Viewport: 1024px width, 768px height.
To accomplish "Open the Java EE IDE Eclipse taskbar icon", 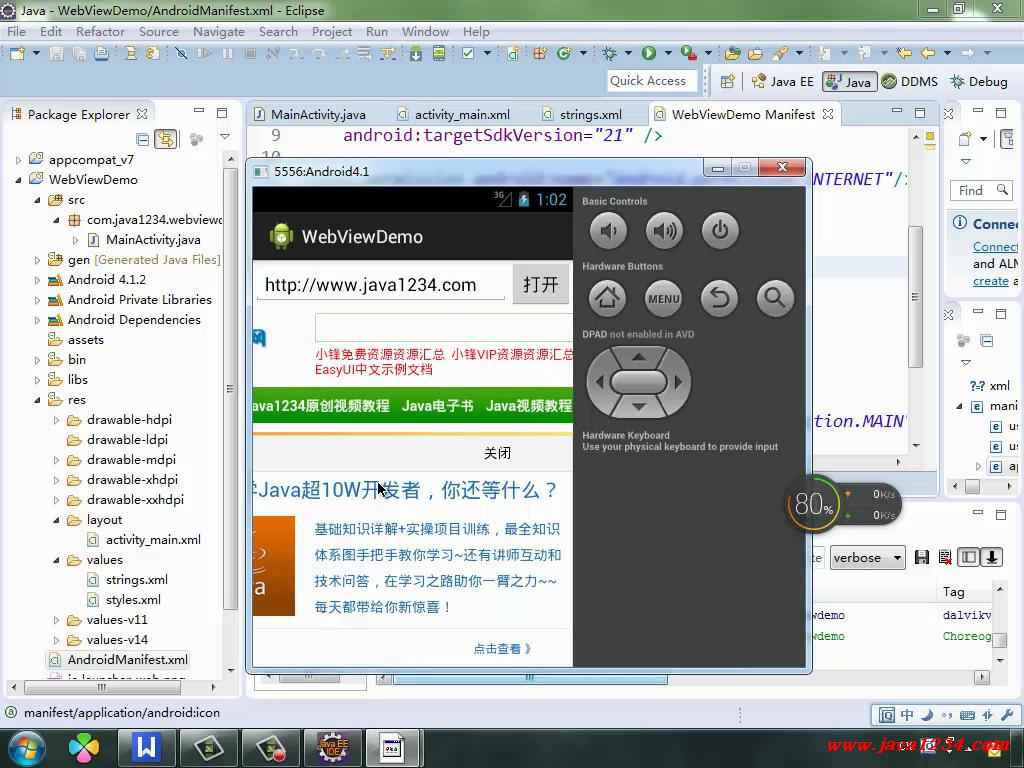I will [x=333, y=748].
